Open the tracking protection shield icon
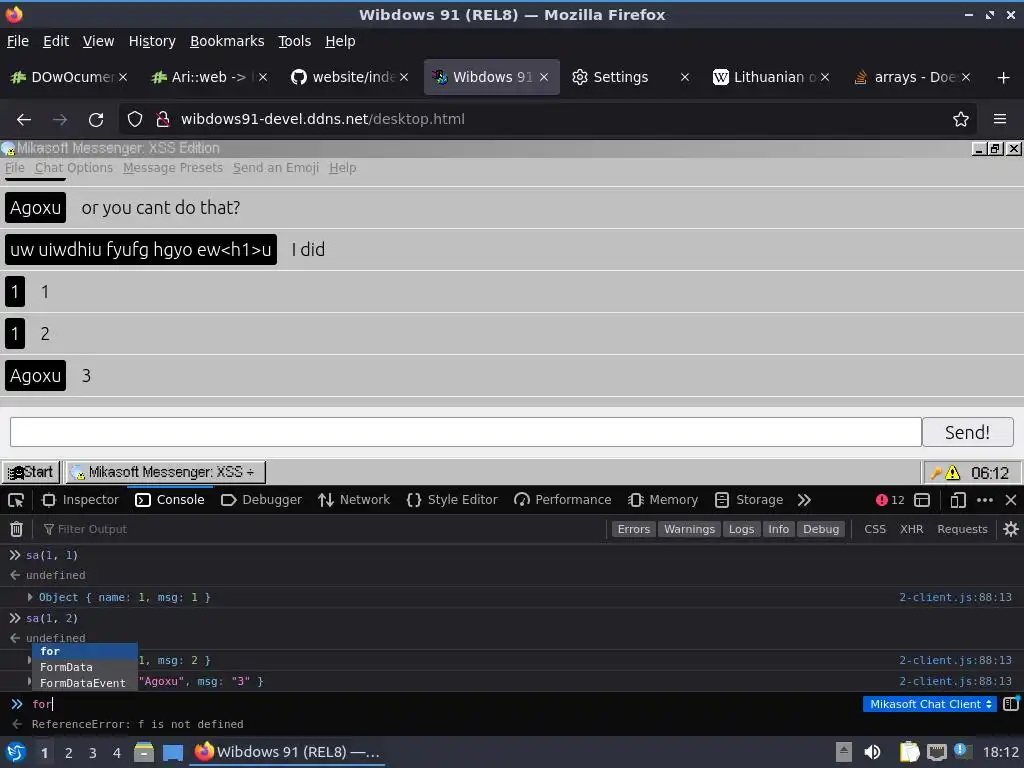 click(135, 120)
